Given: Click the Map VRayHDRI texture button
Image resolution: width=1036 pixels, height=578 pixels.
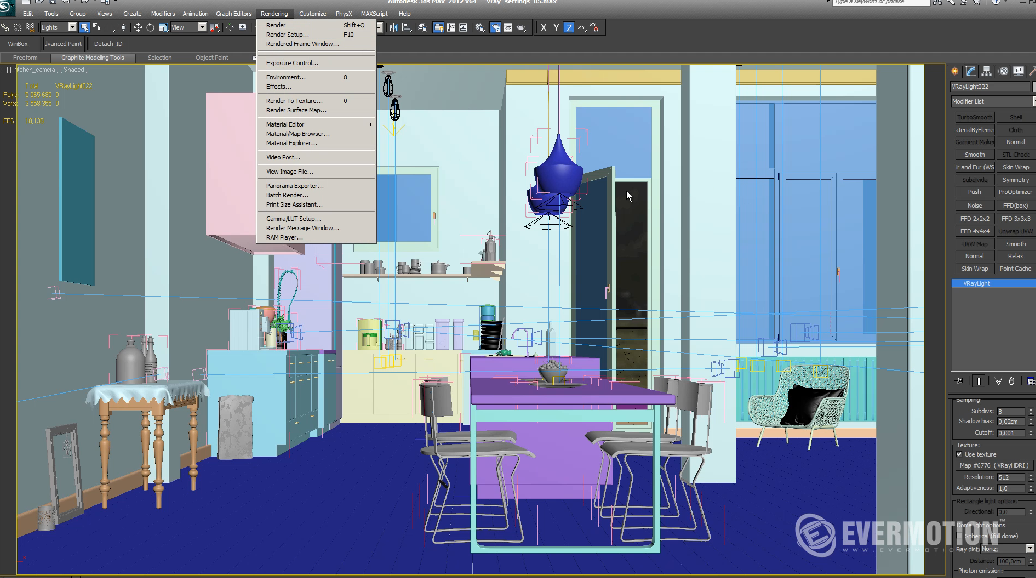Looking at the screenshot, I should 992,466.
